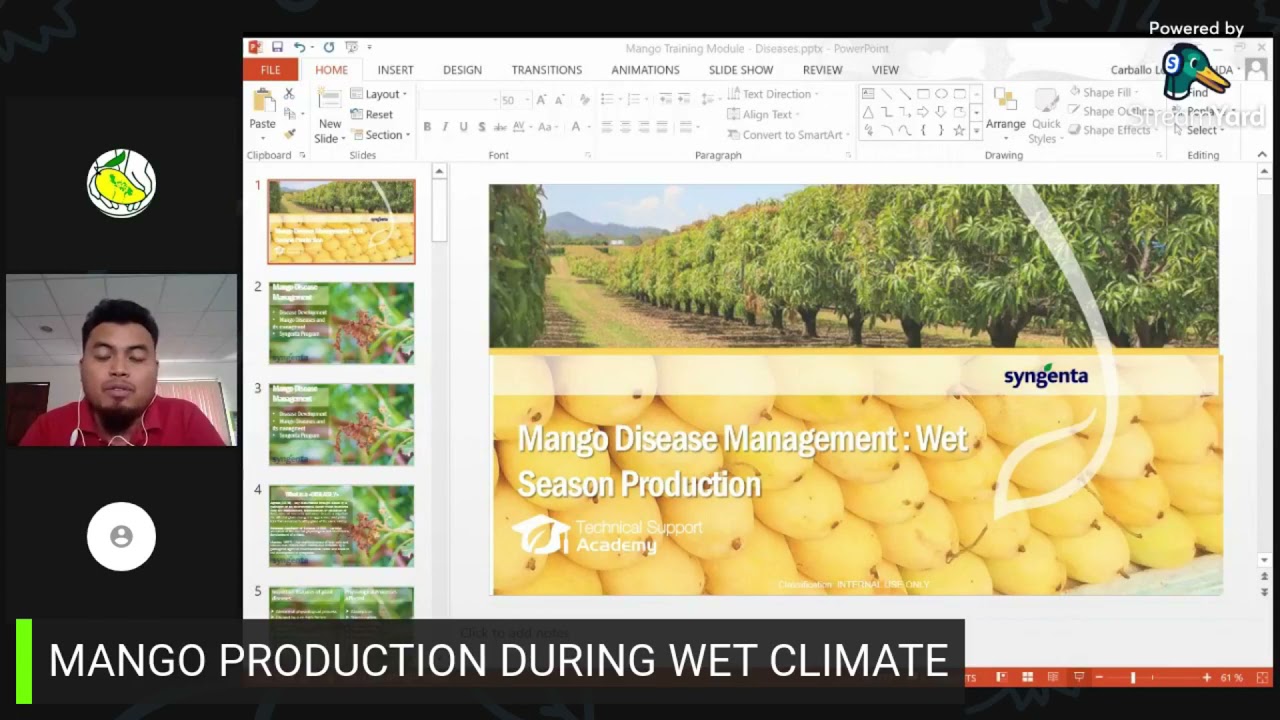This screenshot has width=1280, height=720.
Task: Open the Section dropdown
Action: 380,135
